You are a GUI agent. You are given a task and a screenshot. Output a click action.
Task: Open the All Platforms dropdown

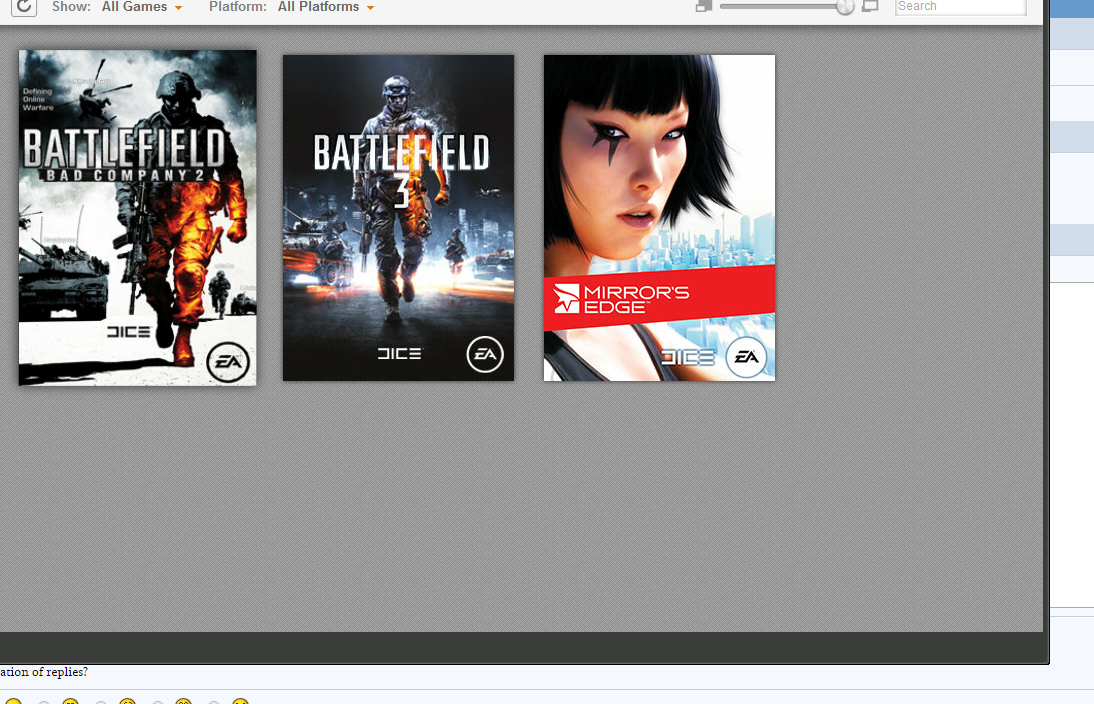coord(326,7)
